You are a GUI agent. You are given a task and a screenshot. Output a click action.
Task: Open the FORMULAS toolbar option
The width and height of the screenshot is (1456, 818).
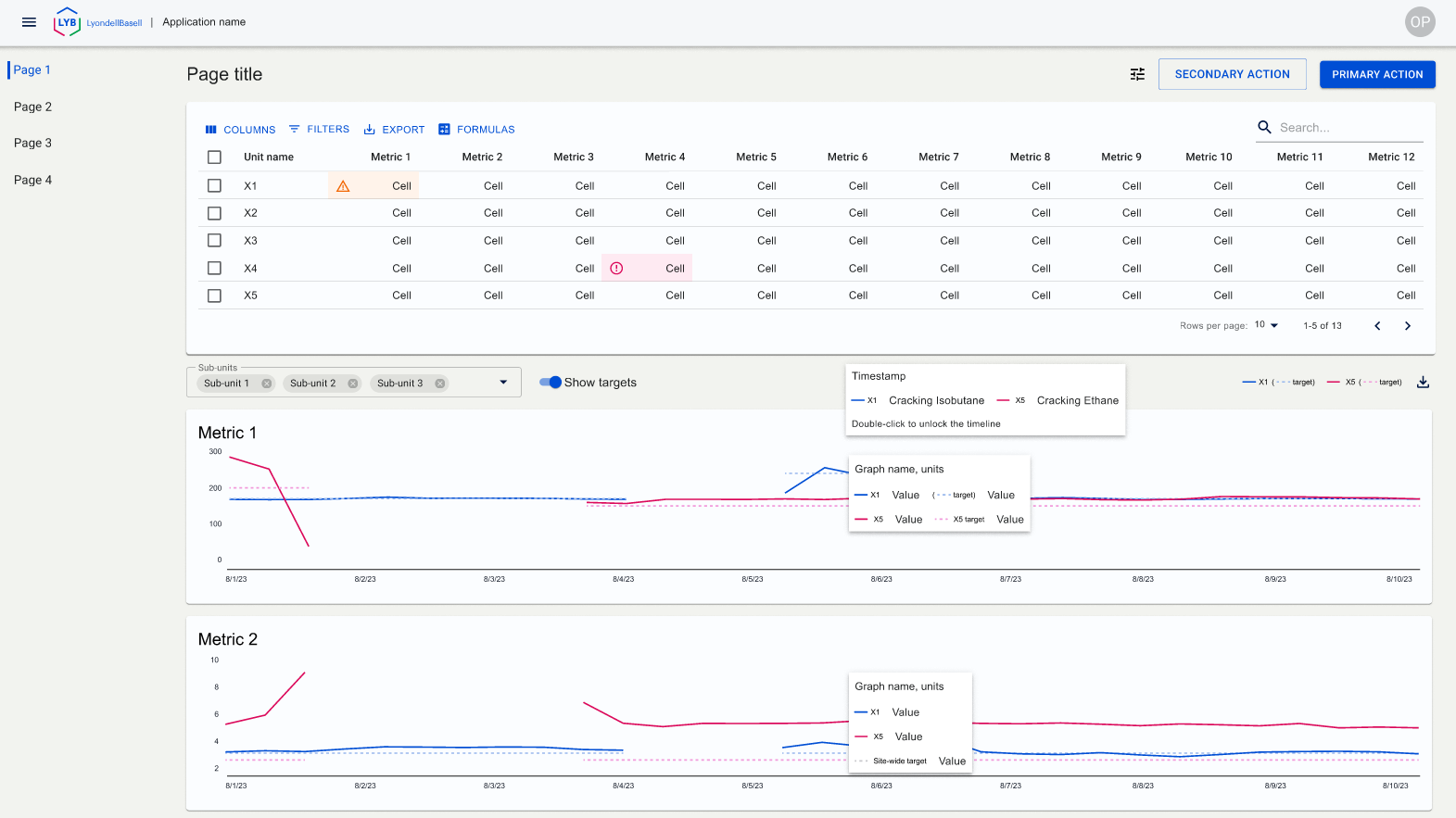coord(476,130)
